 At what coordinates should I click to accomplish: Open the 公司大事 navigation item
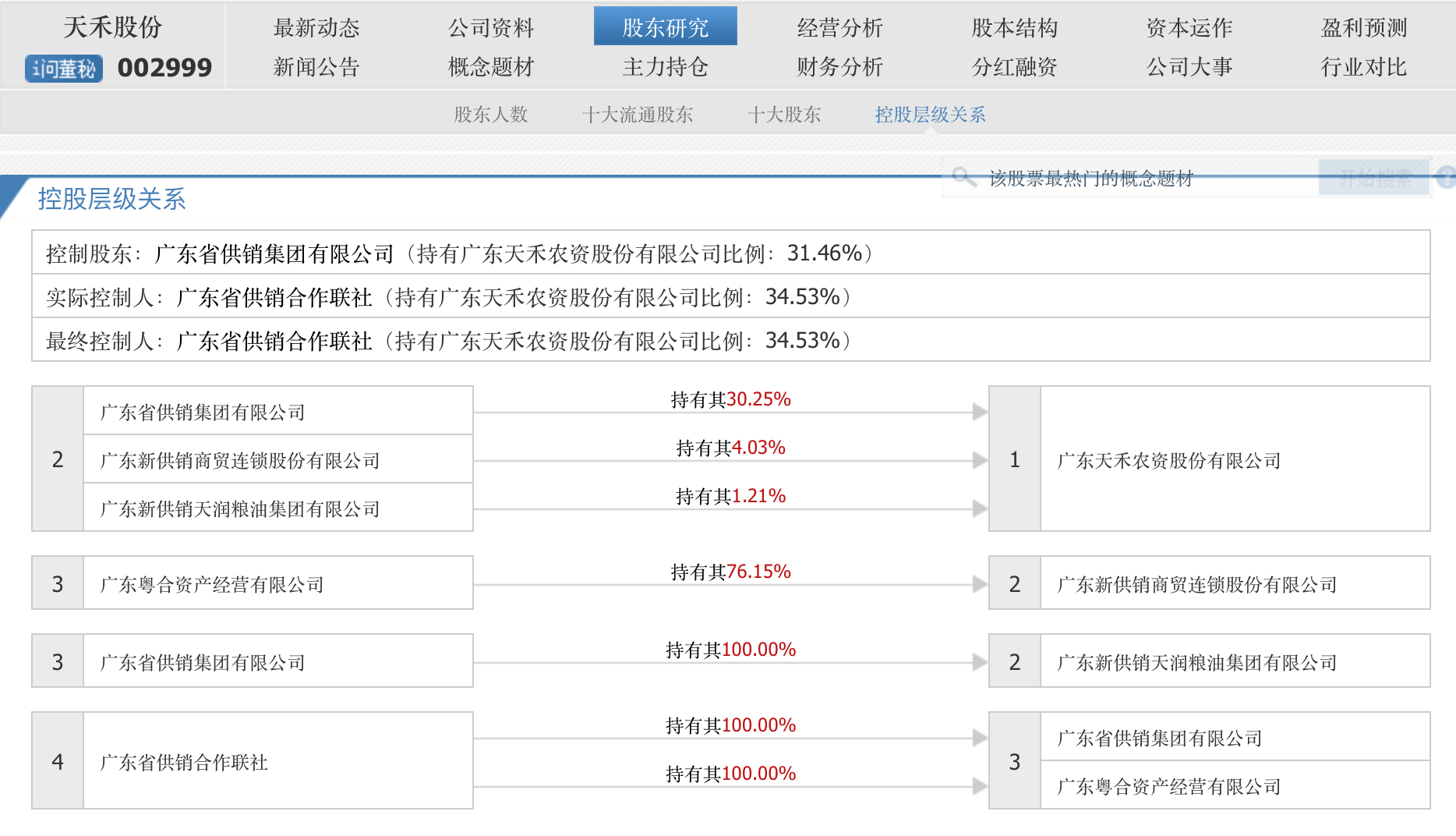click(x=1189, y=67)
